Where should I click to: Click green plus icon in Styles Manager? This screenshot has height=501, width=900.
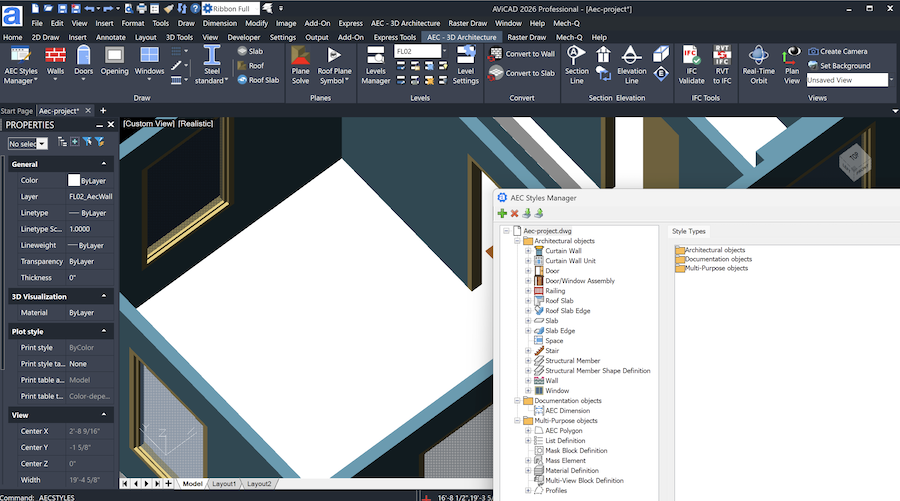click(502, 213)
